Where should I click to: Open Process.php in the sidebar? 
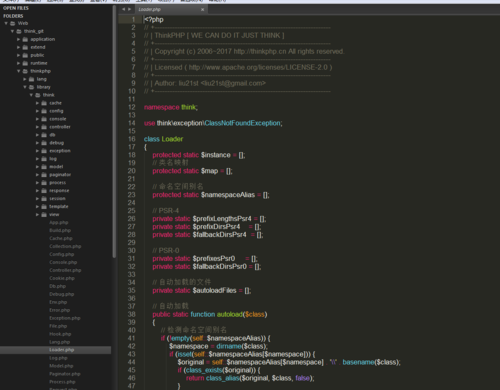[x=62, y=382]
